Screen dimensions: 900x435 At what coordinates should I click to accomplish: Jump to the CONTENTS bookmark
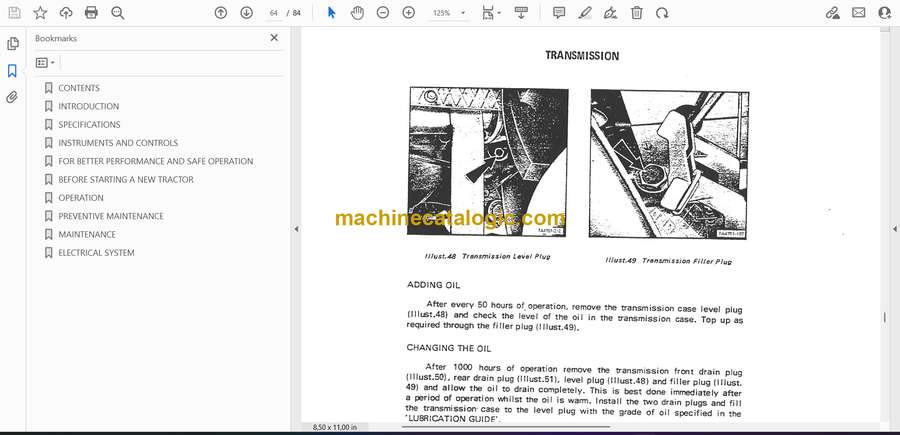[79, 88]
